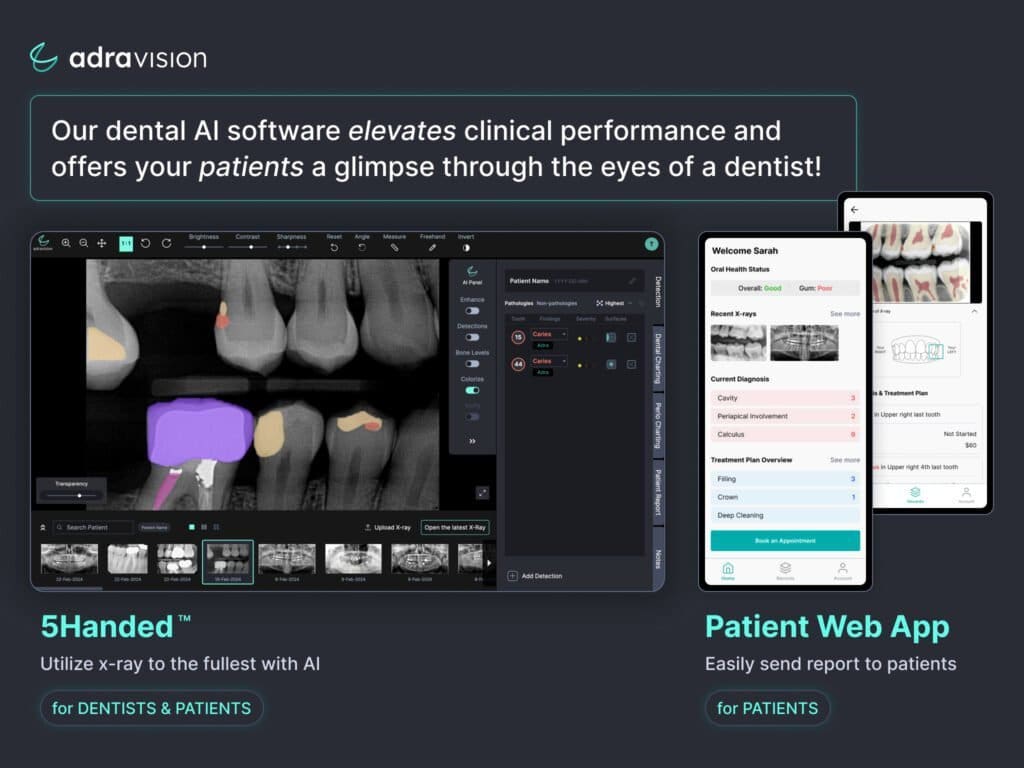Select the Angle tool
The width and height of the screenshot is (1024, 768).
[x=362, y=248]
